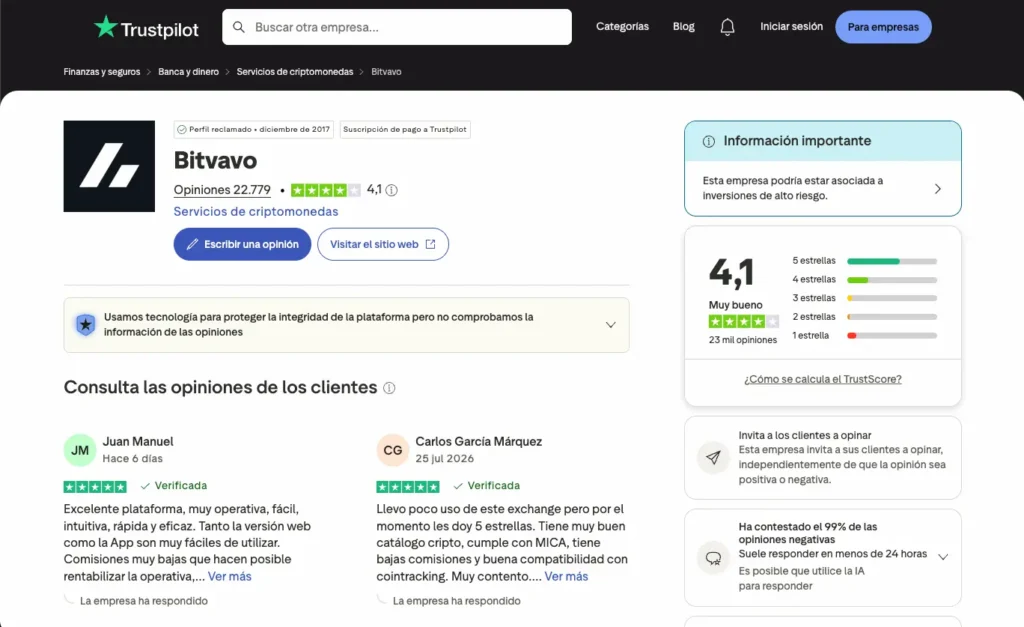
Task: Click the speech bubble reply icon
Action: click(x=713, y=558)
